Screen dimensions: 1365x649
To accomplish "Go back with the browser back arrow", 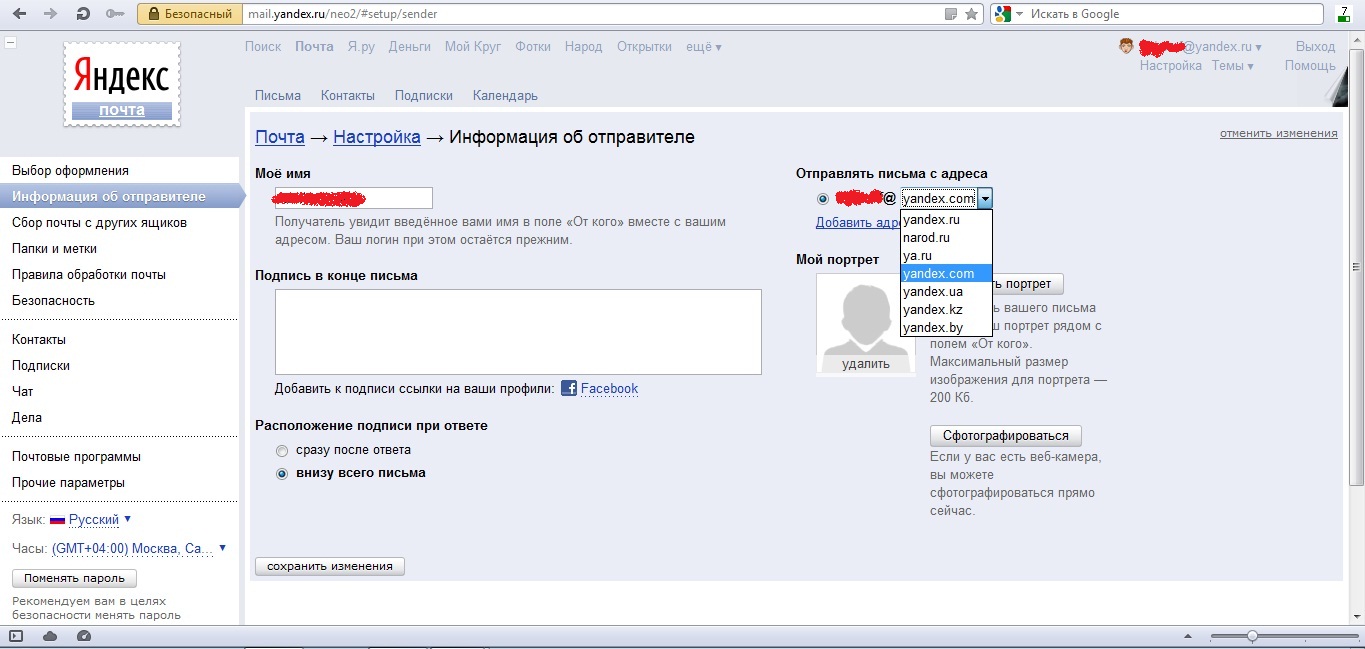I will pyautogui.click(x=19, y=14).
